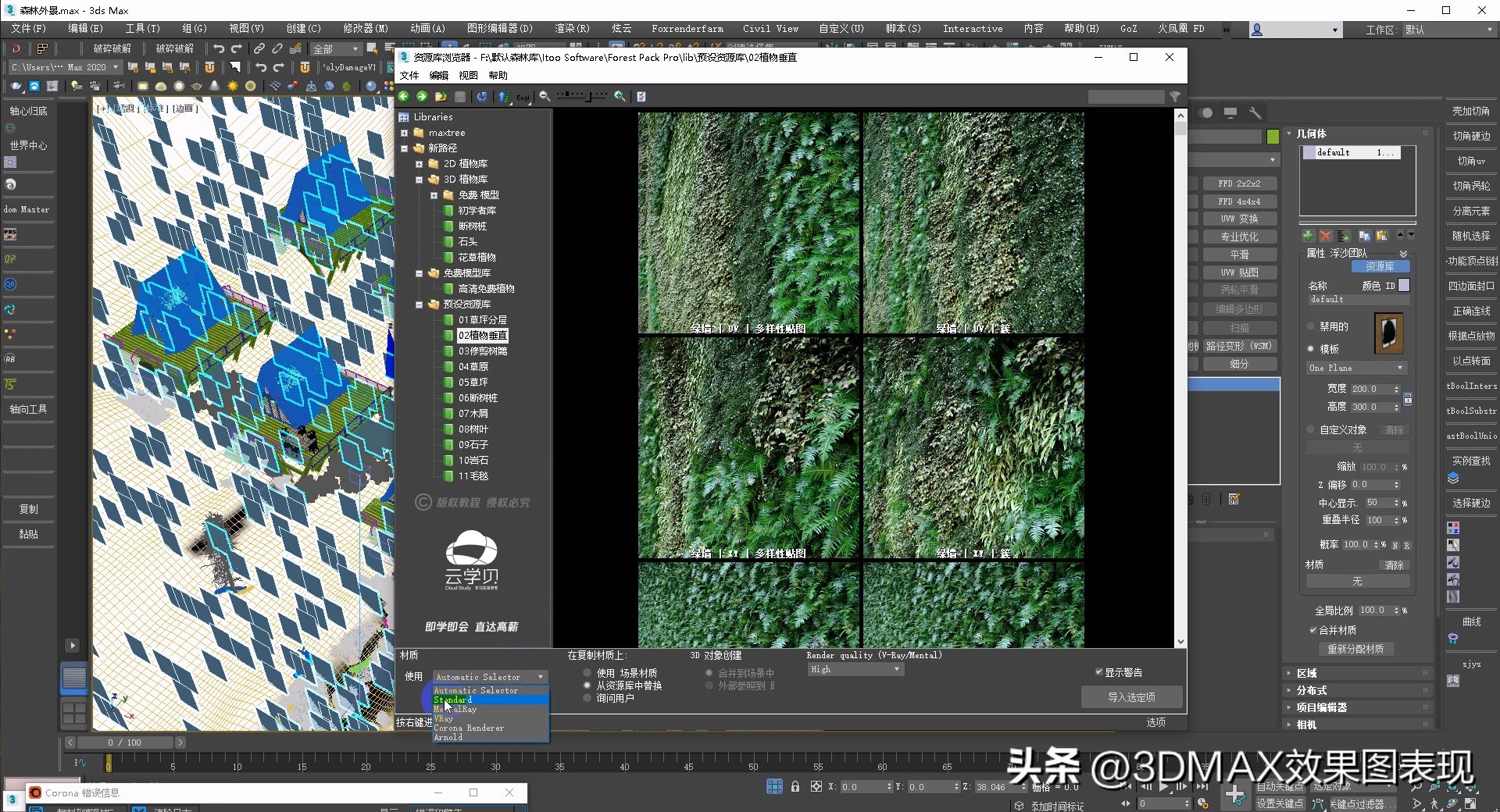Click the blue 资源库 button
This screenshot has width=1500, height=812.
[x=1380, y=267]
